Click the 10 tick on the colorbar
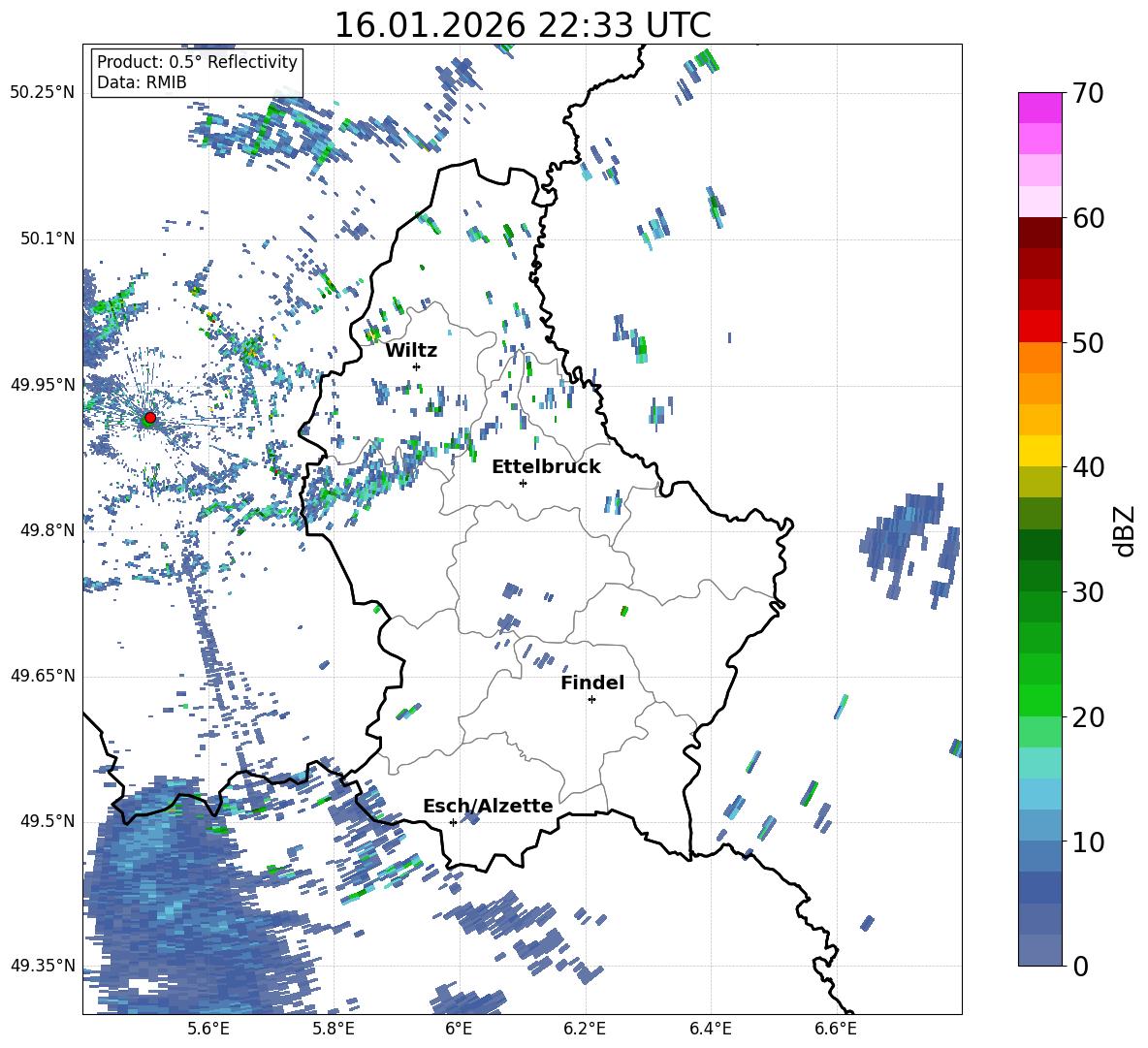Image resolution: width=1148 pixels, height=1048 pixels. click(x=1087, y=842)
